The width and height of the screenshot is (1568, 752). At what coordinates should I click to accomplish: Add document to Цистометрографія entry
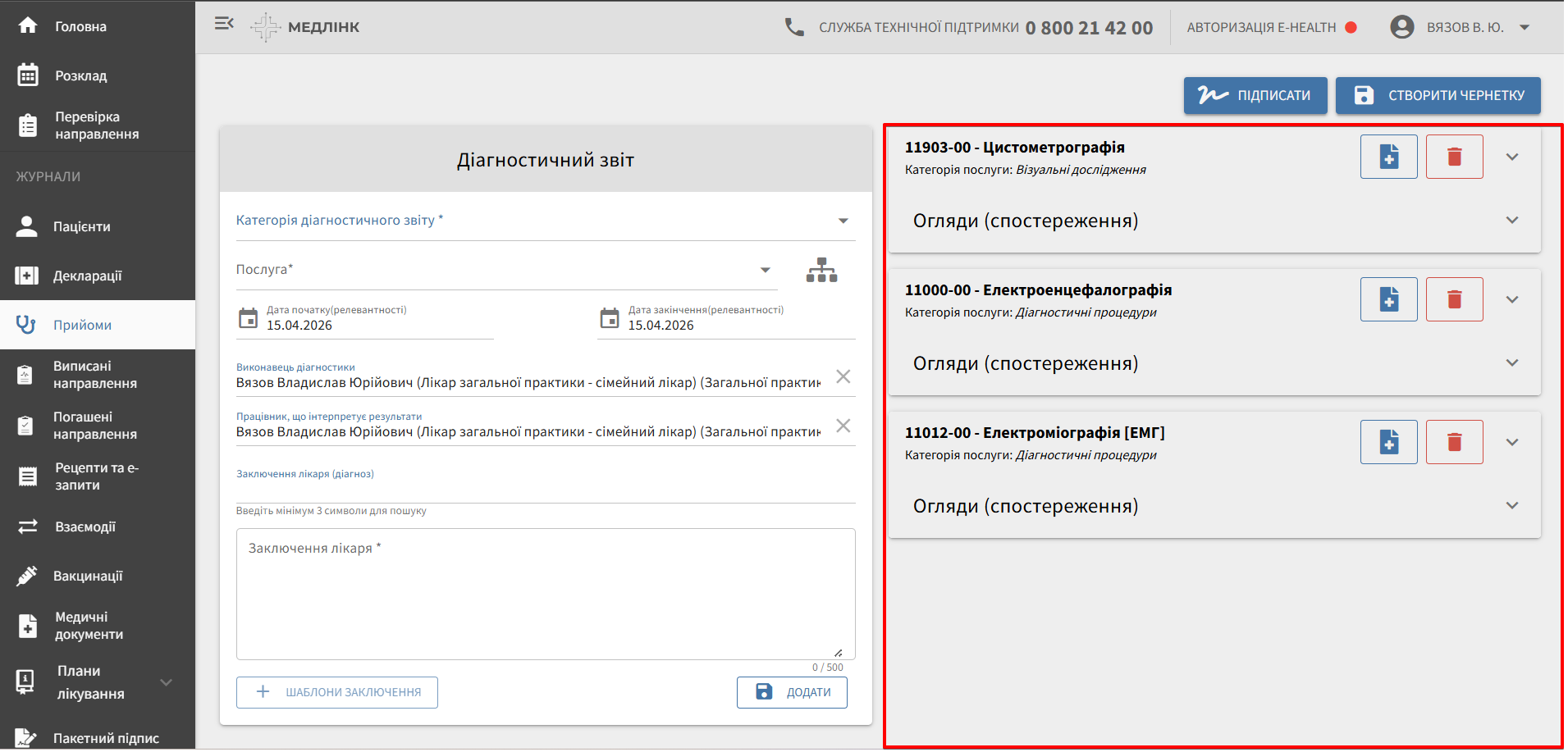(1388, 157)
